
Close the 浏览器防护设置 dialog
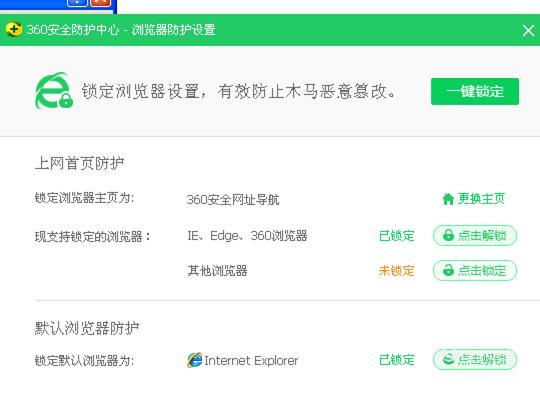click(528, 31)
